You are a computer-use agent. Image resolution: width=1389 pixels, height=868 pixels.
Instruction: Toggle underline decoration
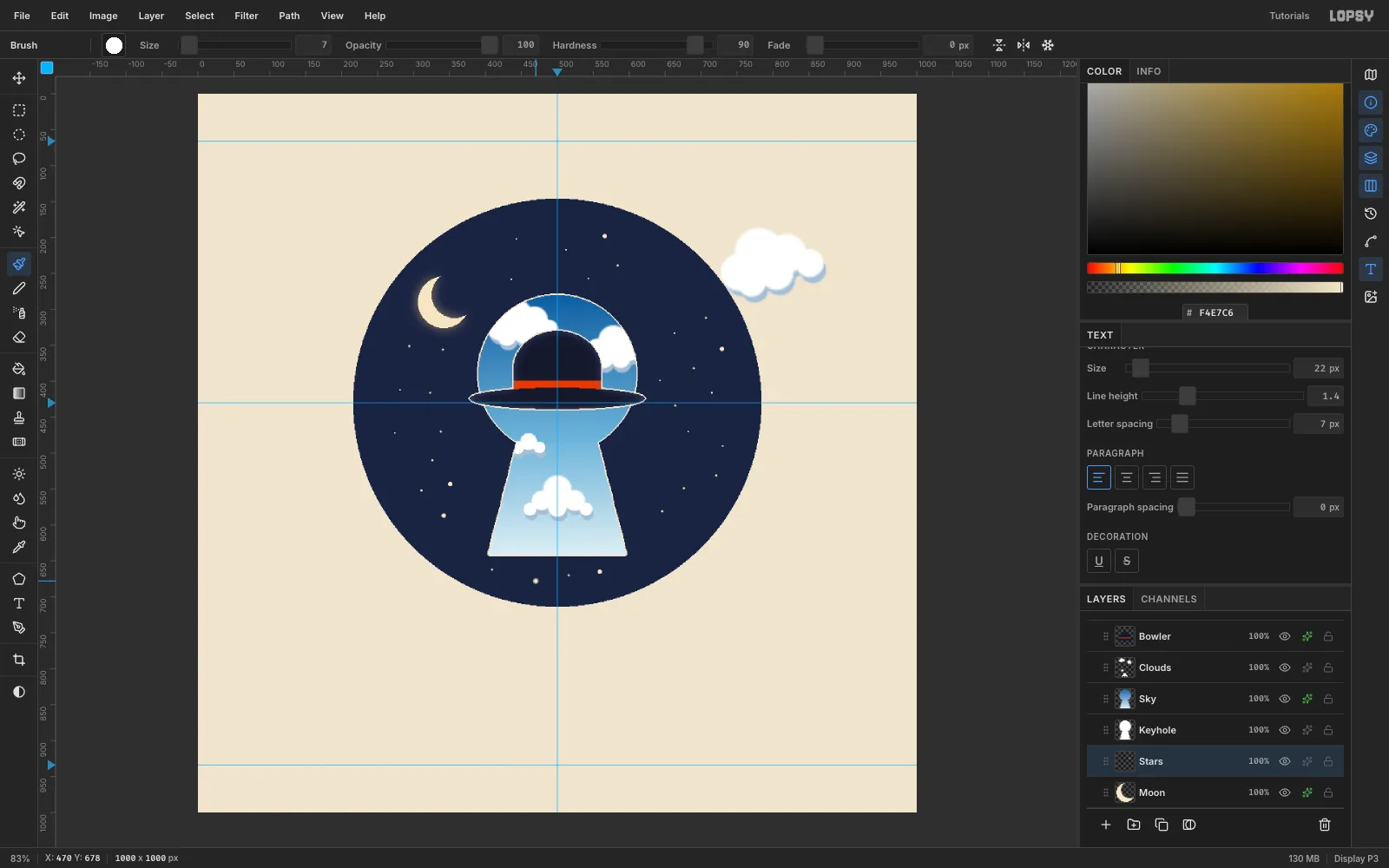(1099, 561)
